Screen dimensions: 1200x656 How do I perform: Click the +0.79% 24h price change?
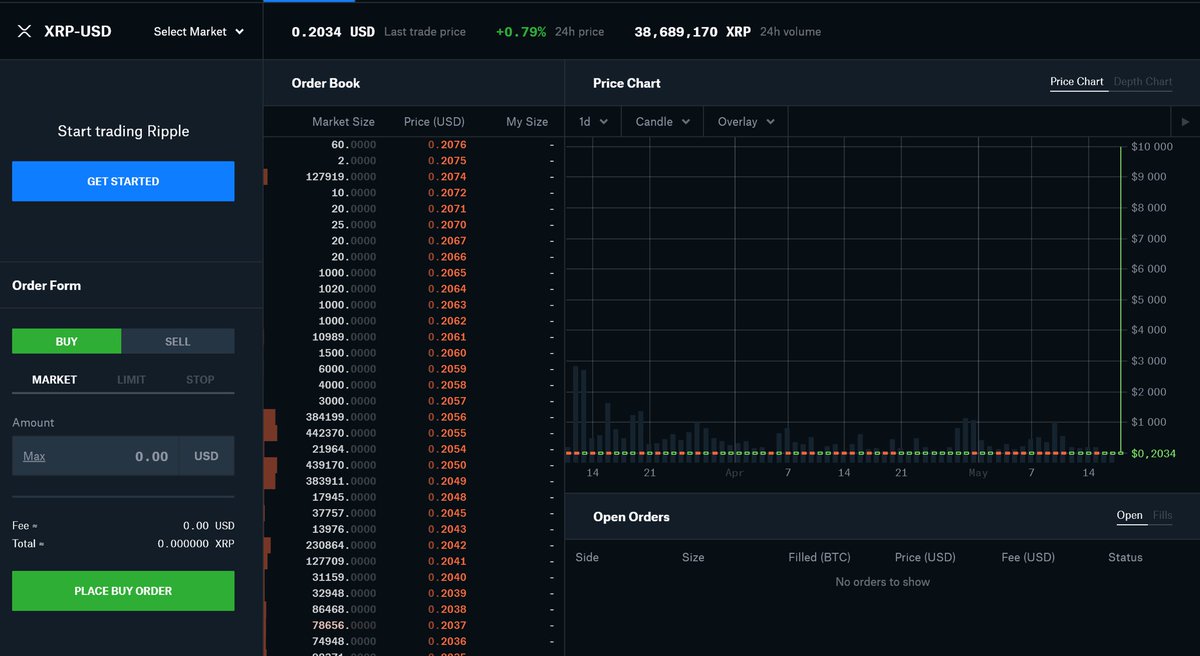(x=521, y=32)
